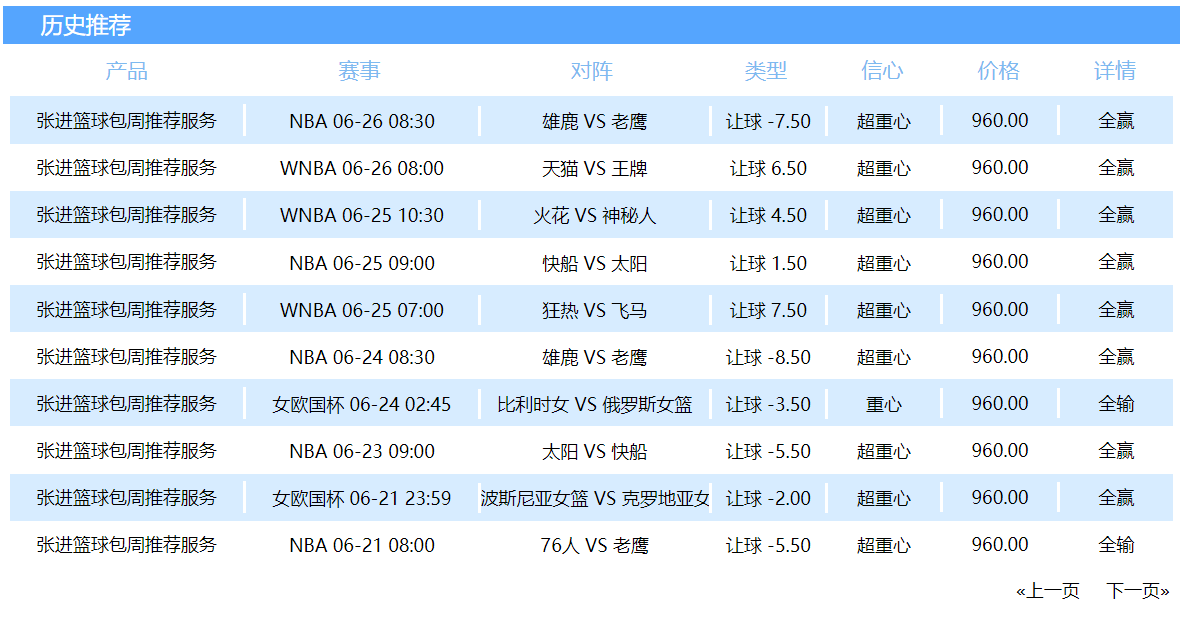1184x619 pixels.
Task: Click the 对阵 column header
Action: (x=592, y=71)
